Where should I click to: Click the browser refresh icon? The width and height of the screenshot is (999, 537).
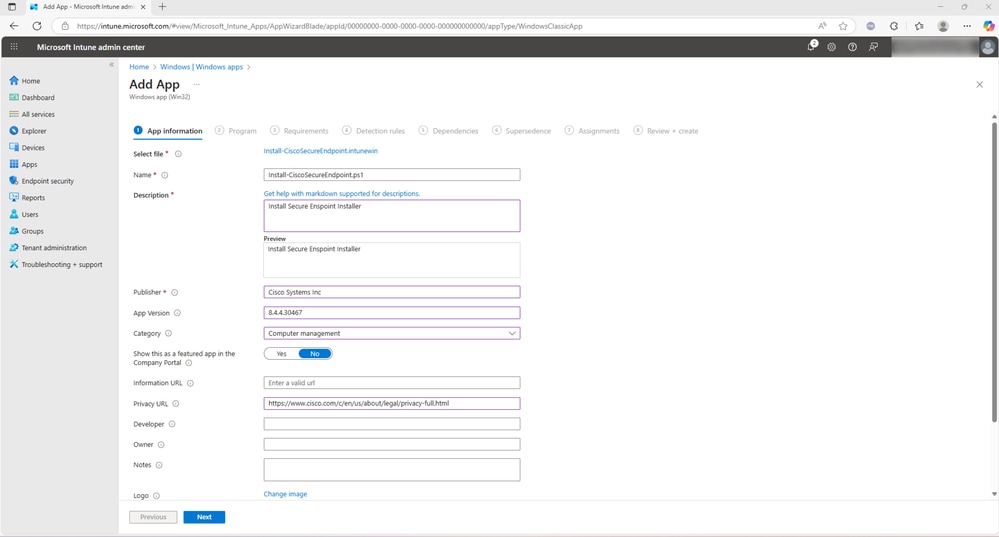tap(37, 26)
